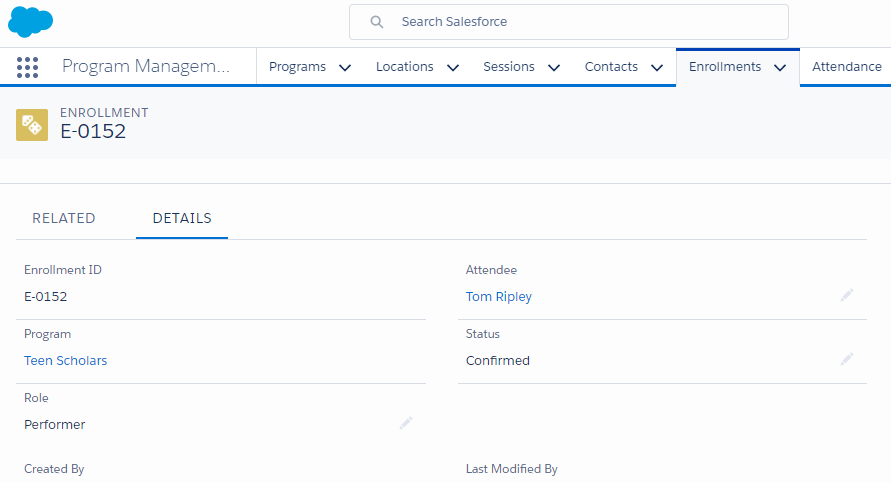Click into the Search Salesforce field

[x=569, y=22]
